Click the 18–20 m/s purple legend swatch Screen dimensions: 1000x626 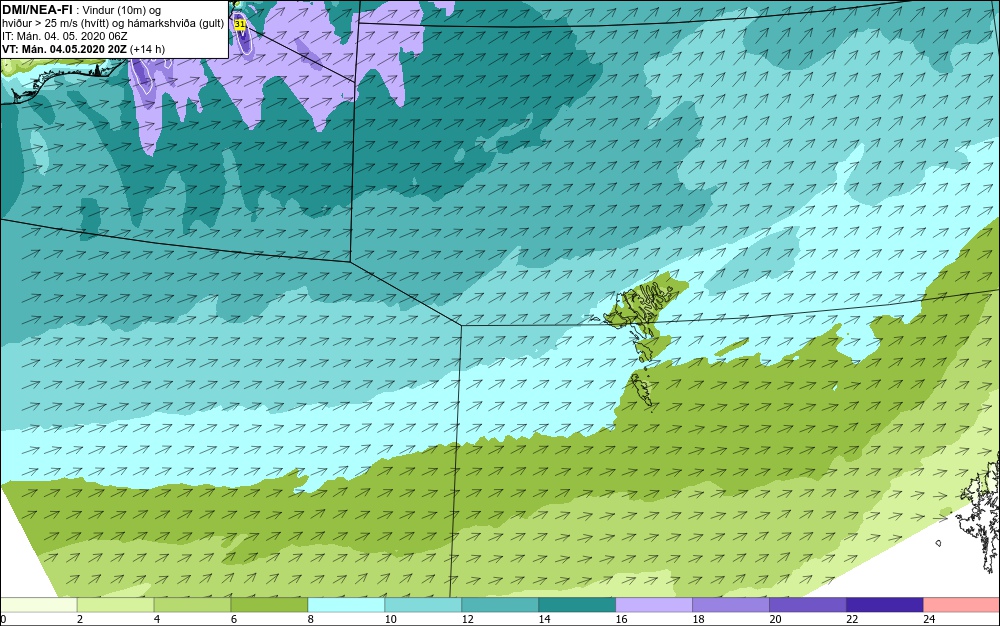click(731, 605)
